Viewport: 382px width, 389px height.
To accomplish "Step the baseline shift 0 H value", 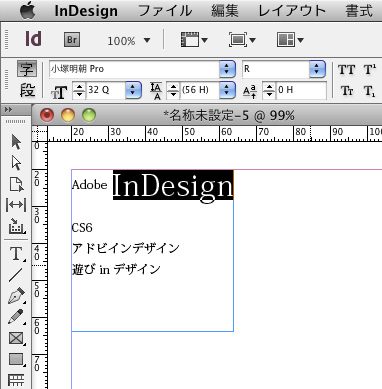I will tap(269, 90).
